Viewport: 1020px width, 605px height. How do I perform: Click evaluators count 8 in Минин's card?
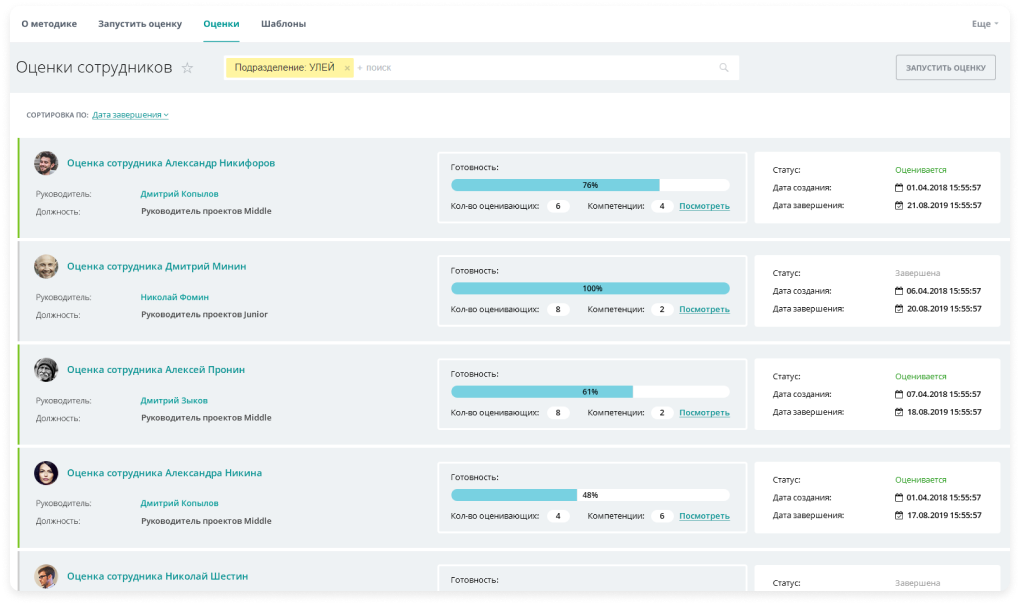(558, 310)
